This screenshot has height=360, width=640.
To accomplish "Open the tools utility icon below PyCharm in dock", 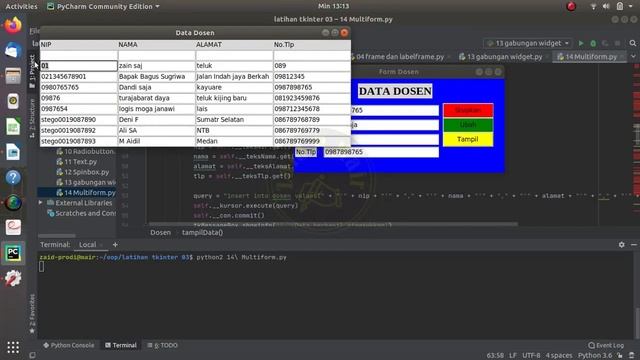I will 13,278.
